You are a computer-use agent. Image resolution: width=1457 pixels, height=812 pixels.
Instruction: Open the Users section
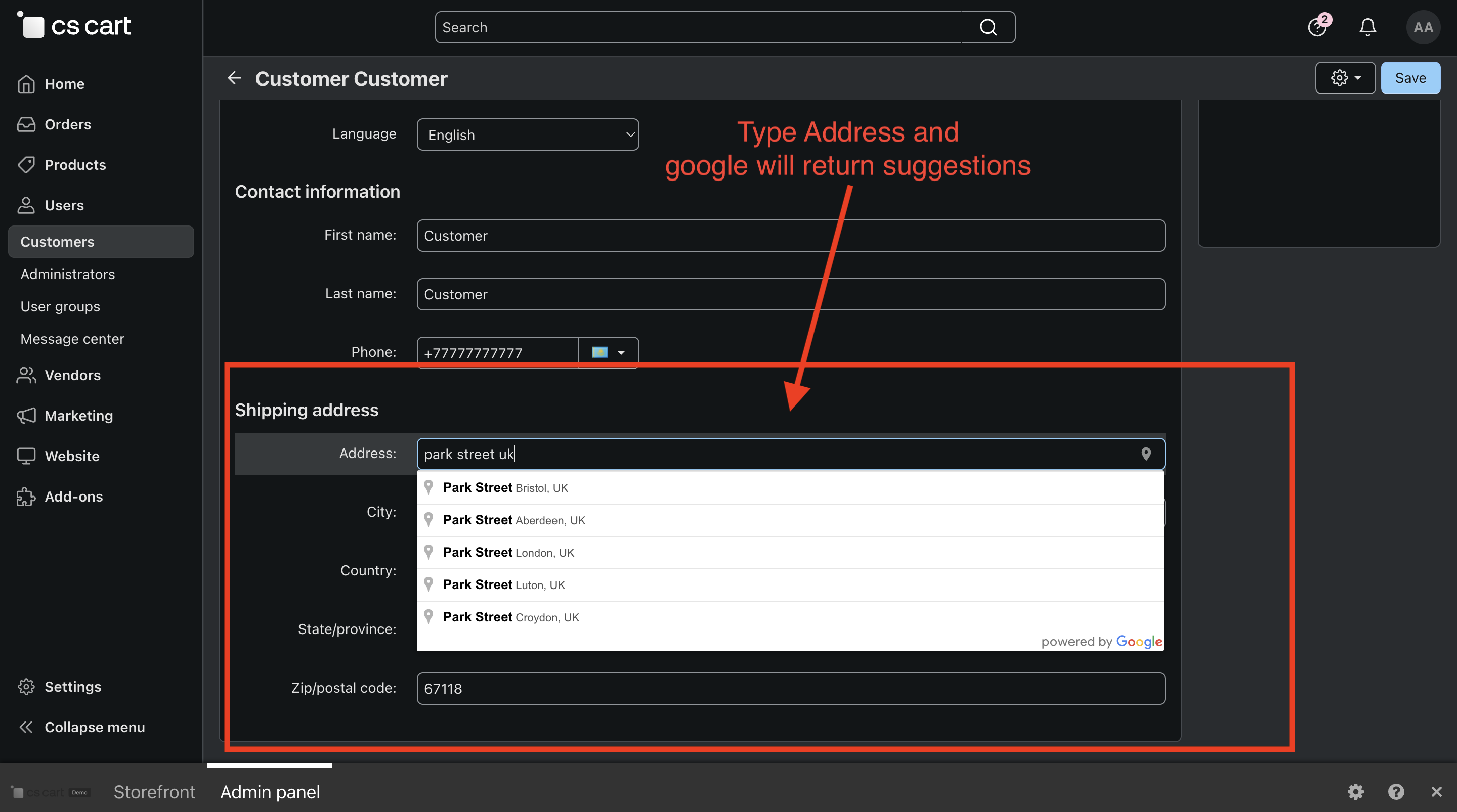point(64,205)
